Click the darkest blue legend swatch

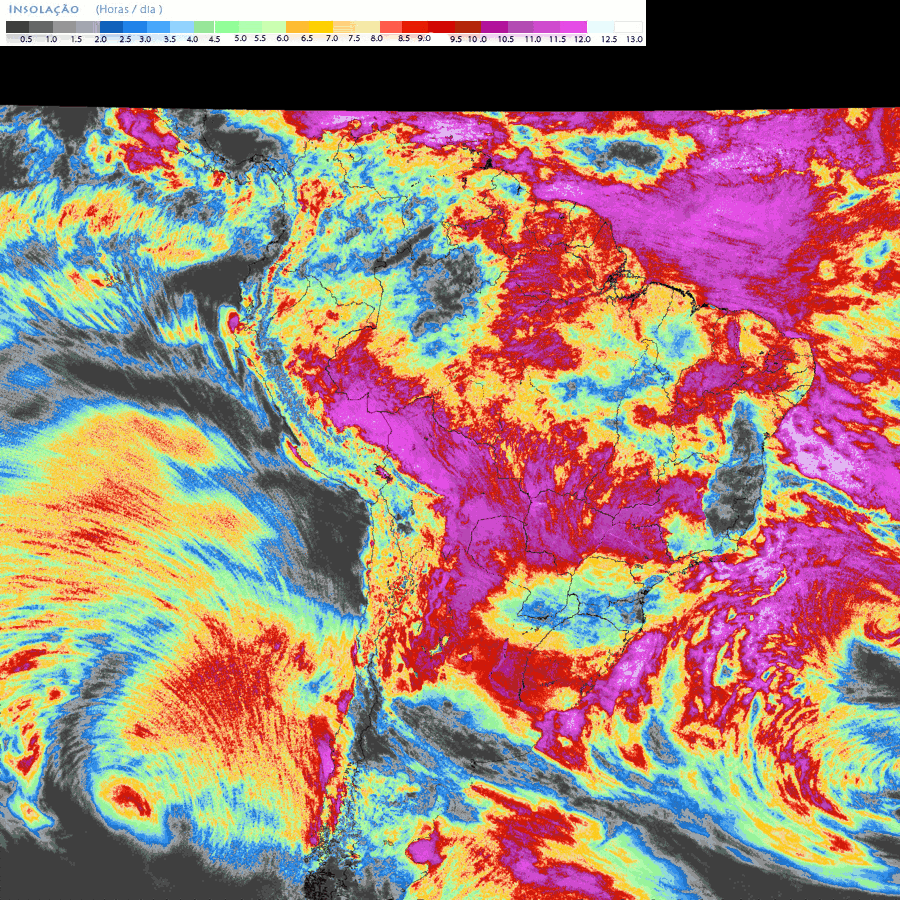111,27
